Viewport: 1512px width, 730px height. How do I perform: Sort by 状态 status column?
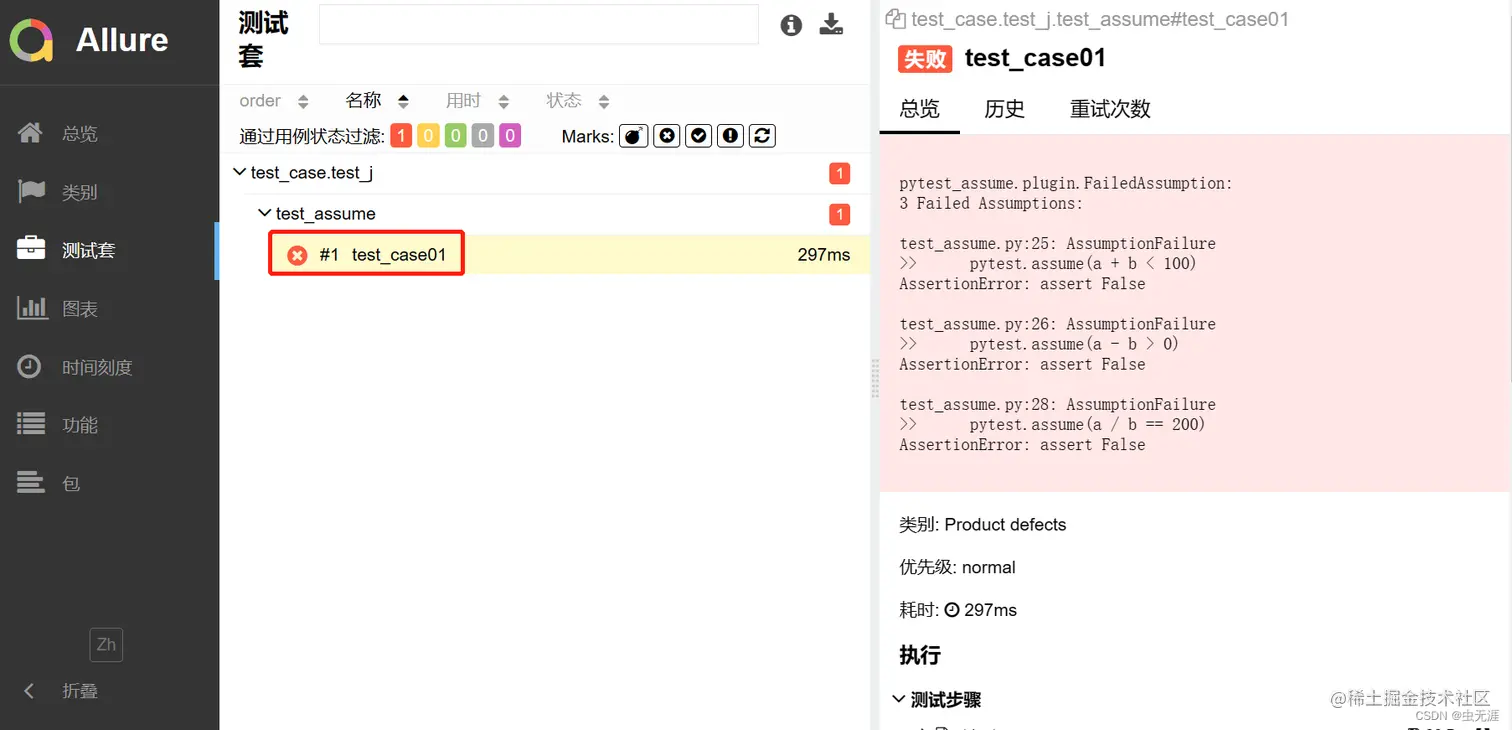(577, 101)
